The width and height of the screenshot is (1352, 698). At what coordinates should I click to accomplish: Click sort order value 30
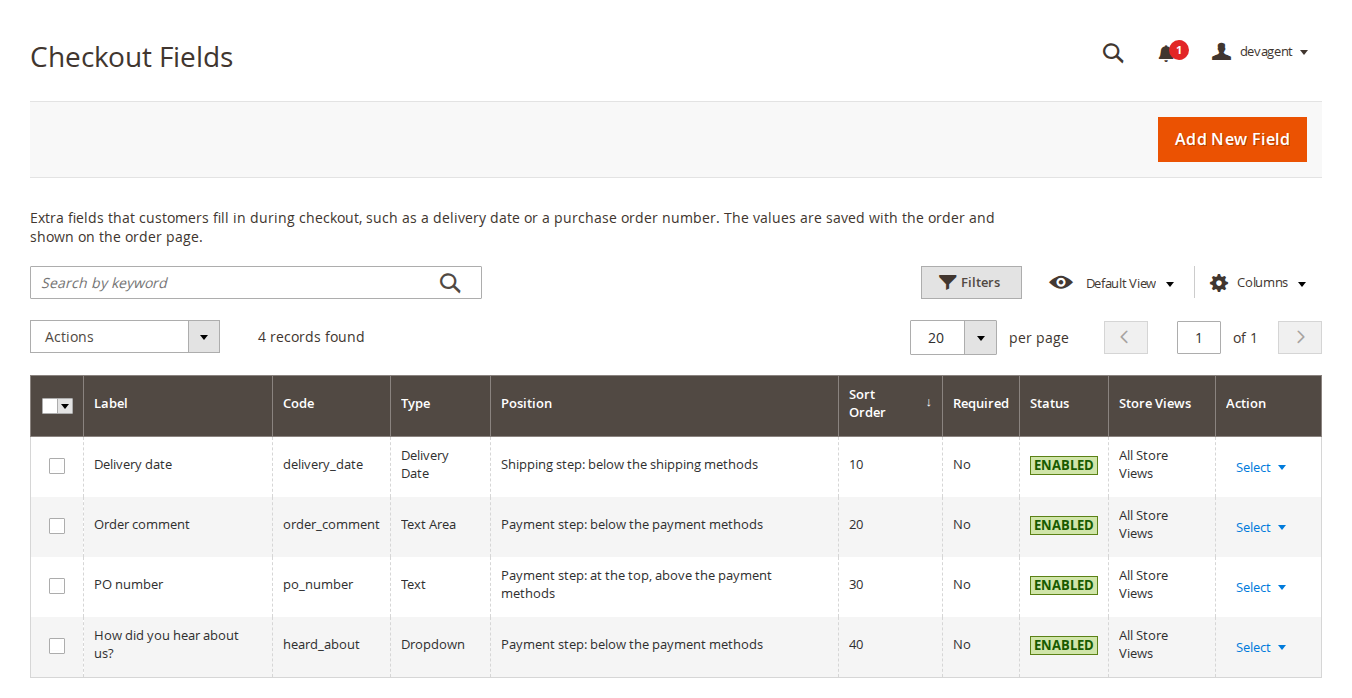point(856,584)
